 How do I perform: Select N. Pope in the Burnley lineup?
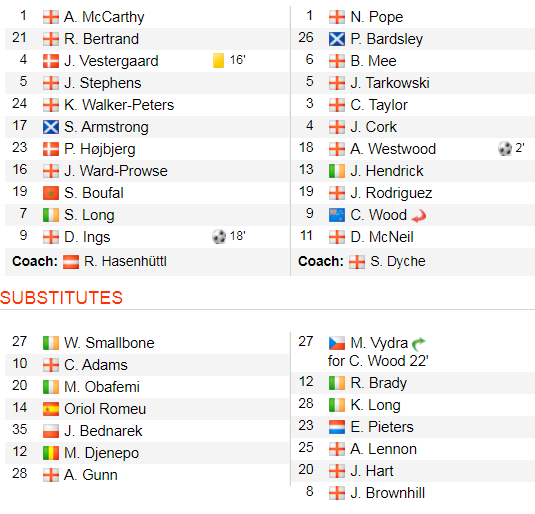pyautogui.click(x=377, y=17)
